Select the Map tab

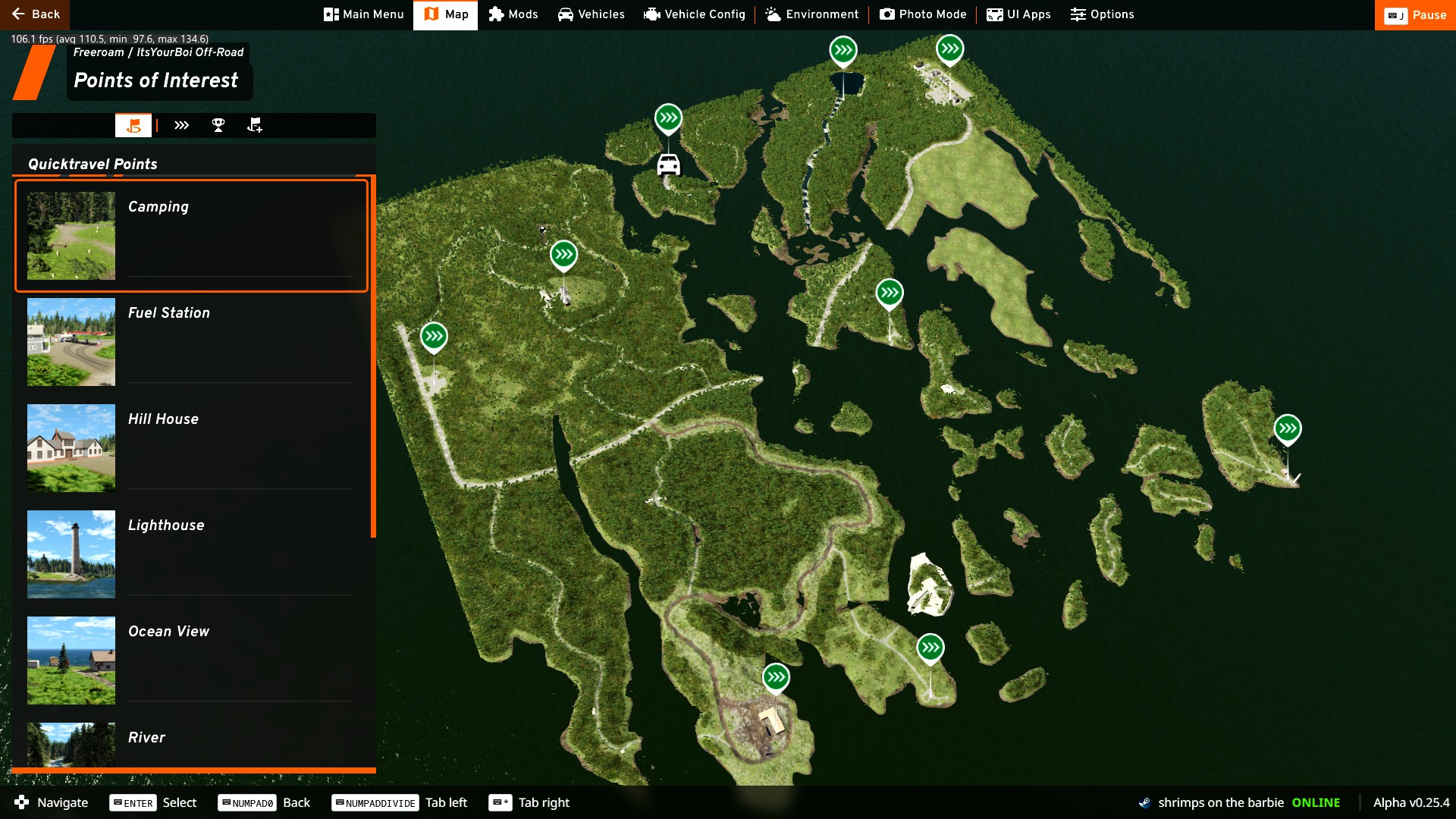tap(446, 14)
